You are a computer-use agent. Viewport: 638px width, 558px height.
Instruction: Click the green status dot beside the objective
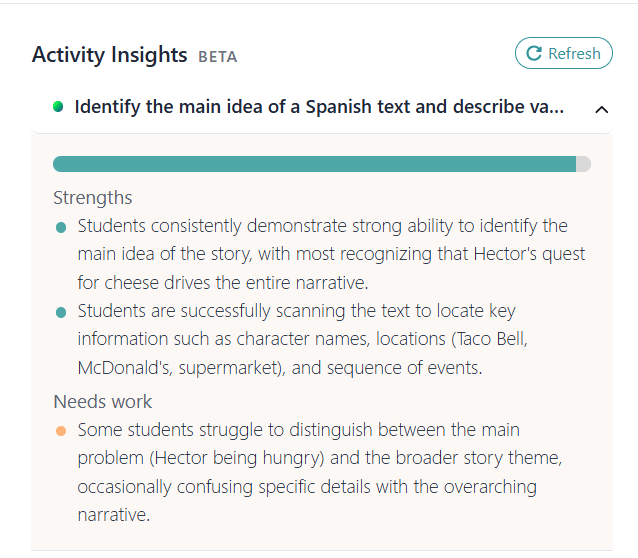[x=58, y=107]
